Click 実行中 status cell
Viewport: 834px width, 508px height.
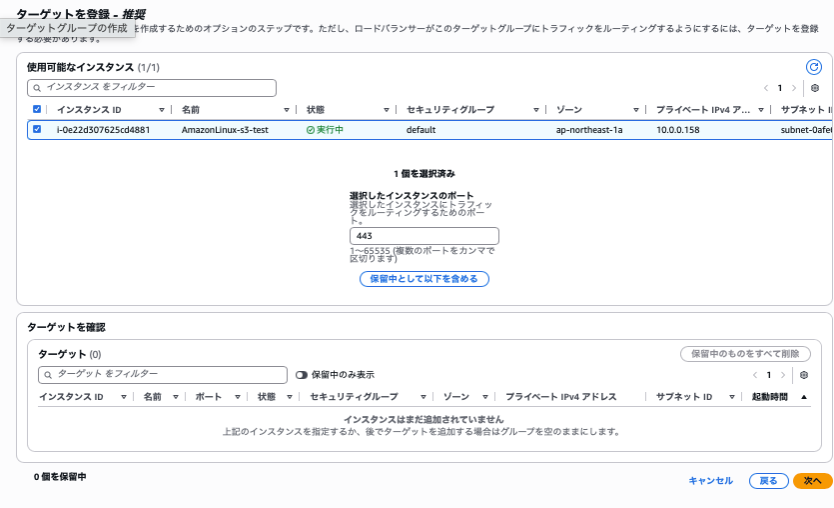[324, 130]
